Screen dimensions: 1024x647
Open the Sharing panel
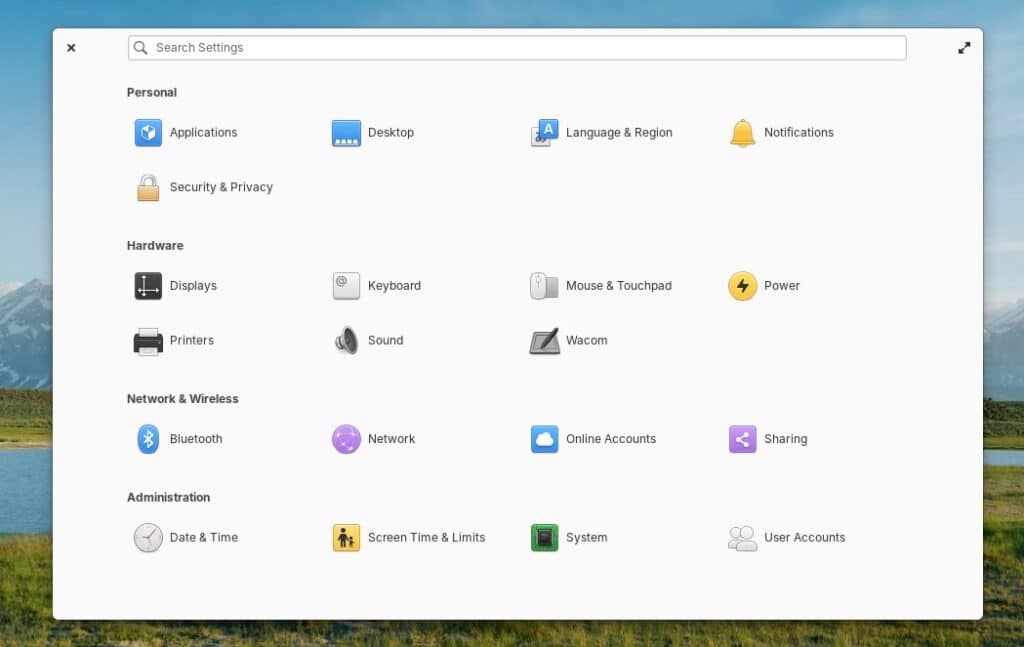[768, 438]
